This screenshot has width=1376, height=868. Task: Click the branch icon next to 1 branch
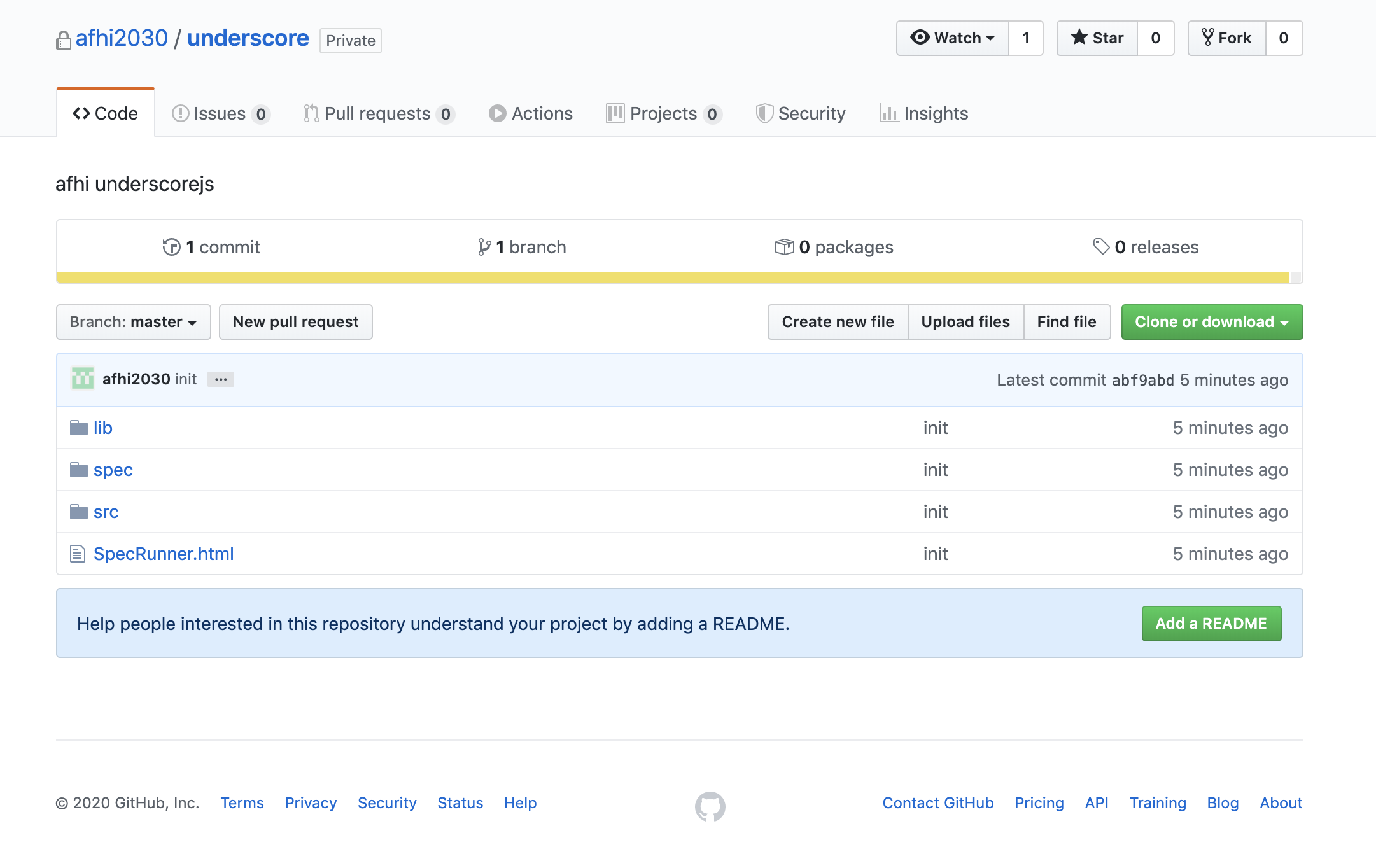484,247
